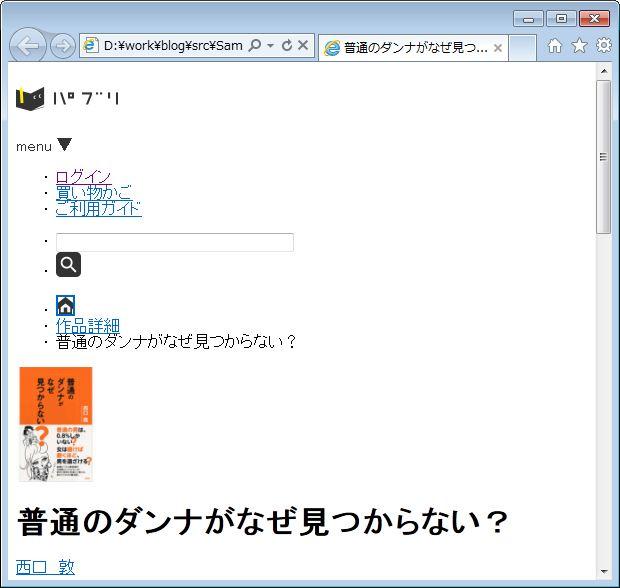Image resolution: width=620 pixels, height=588 pixels.
Task: Open the Tools gear icon
Action: click(604, 46)
